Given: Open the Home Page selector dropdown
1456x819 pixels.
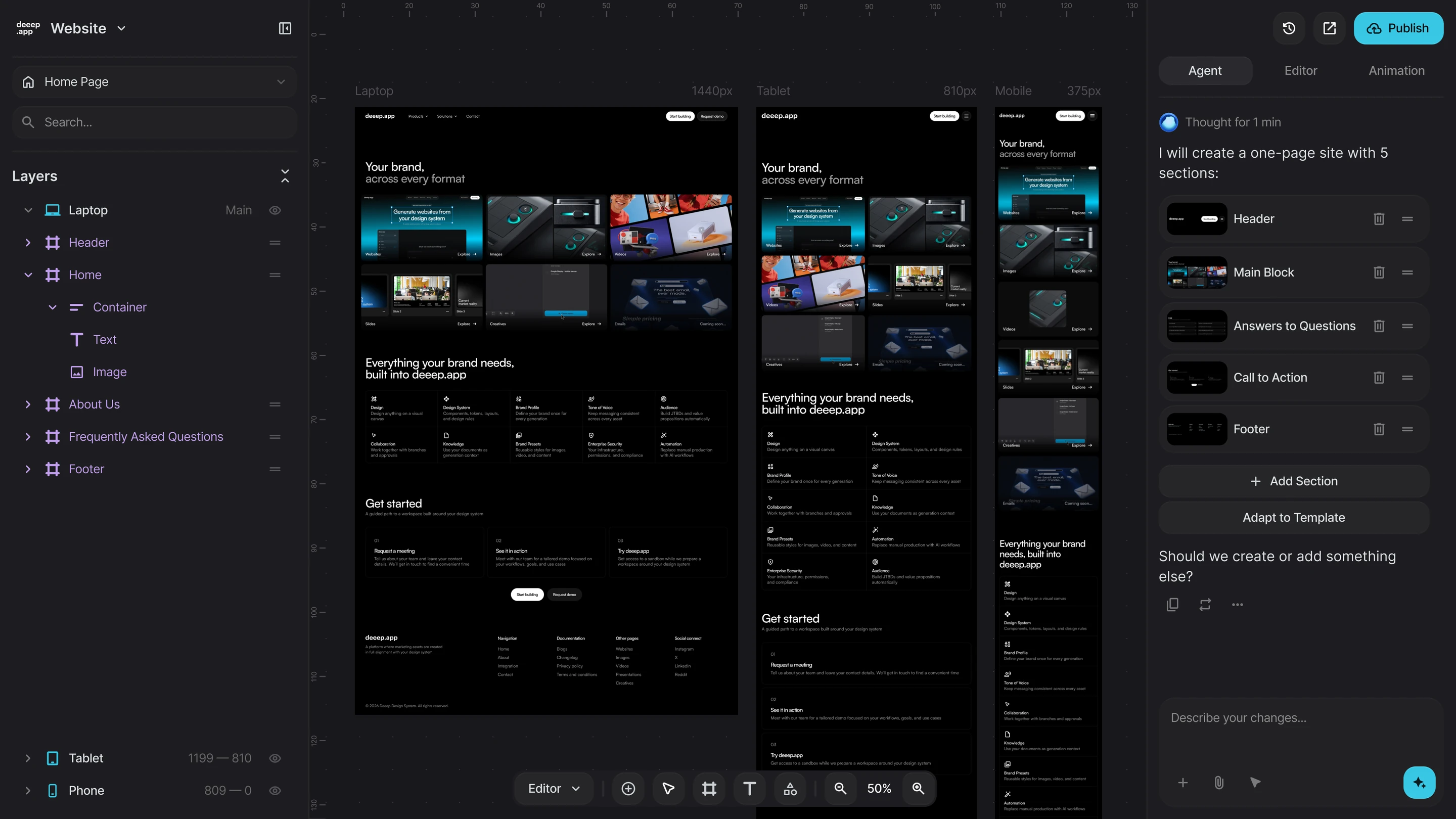Looking at the screenshot, I should tap(154, 82).
